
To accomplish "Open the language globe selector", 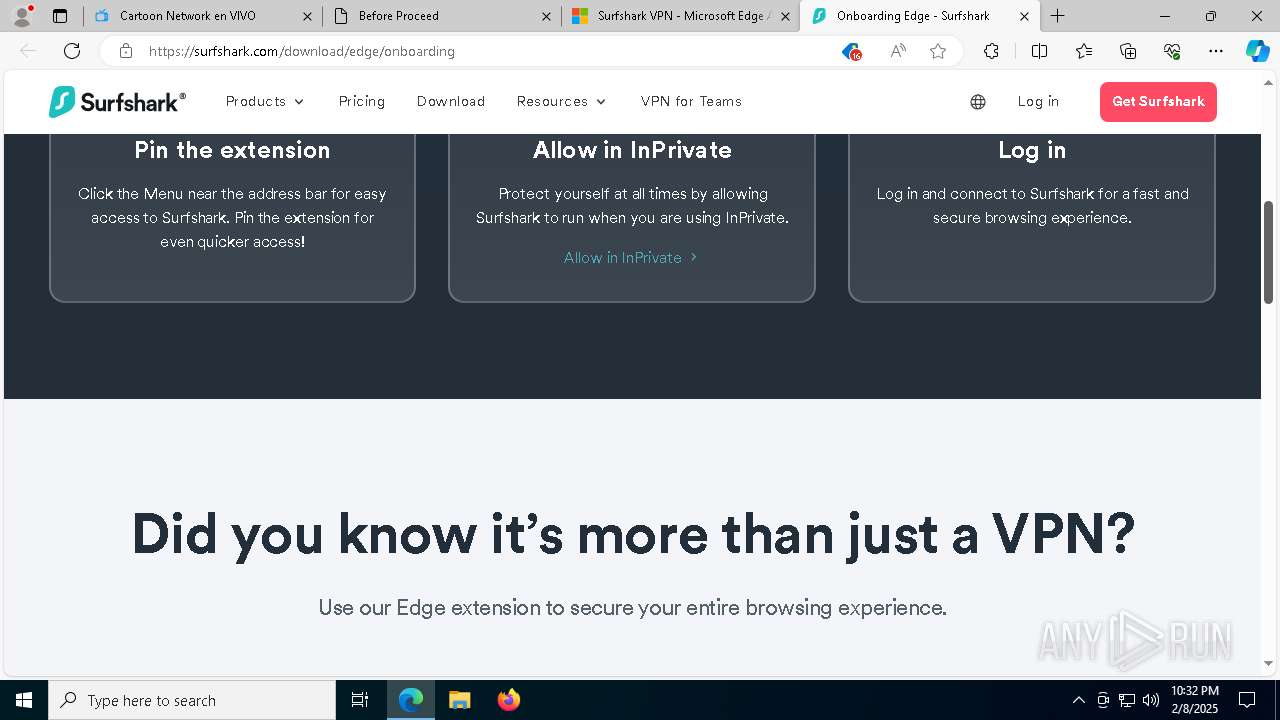I will click(x=978, y=101).
